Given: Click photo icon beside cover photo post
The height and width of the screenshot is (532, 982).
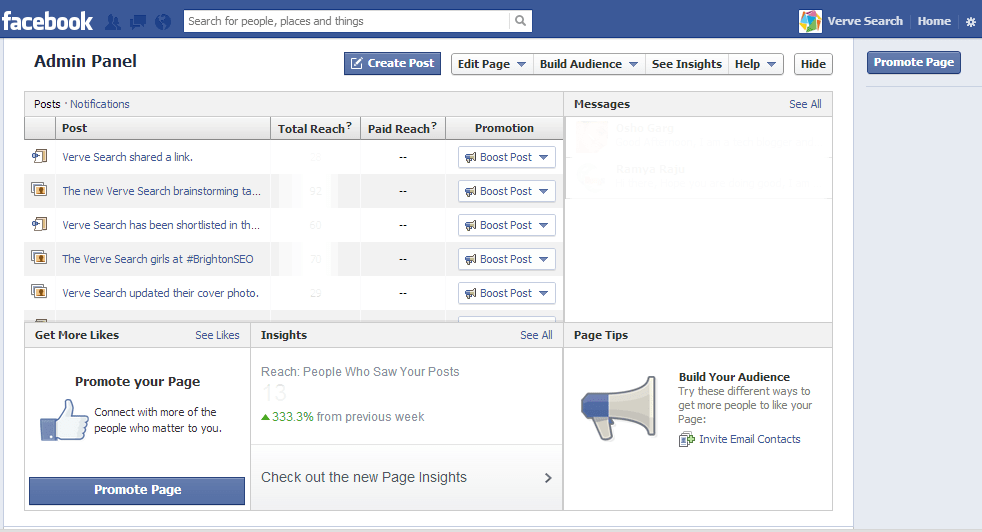Looking at the screenshot, I should (x=39, y=291).
